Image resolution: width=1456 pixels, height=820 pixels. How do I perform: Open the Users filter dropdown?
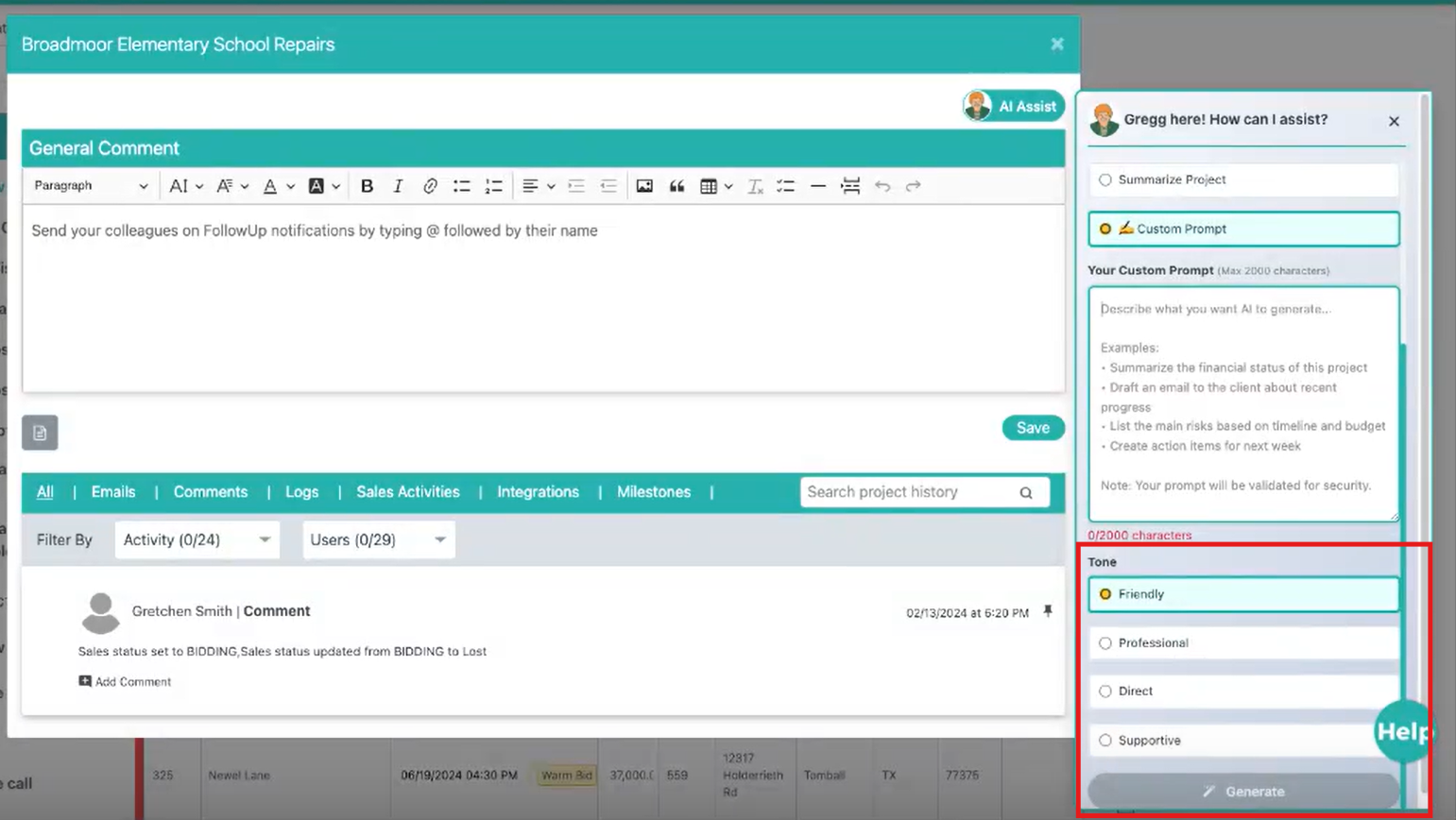(x=378, y=539)
